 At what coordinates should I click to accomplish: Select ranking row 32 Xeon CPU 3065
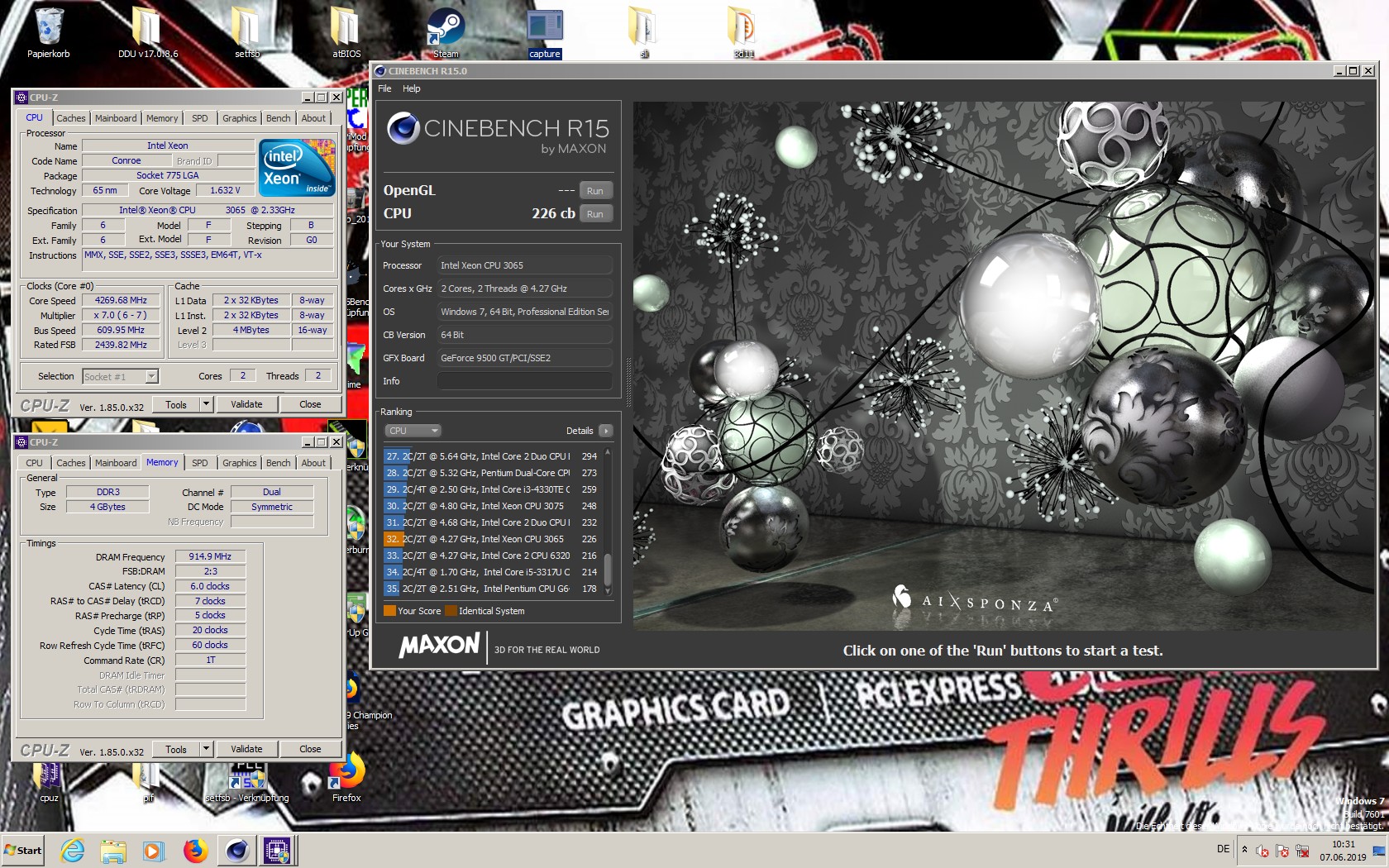[491, 539]
